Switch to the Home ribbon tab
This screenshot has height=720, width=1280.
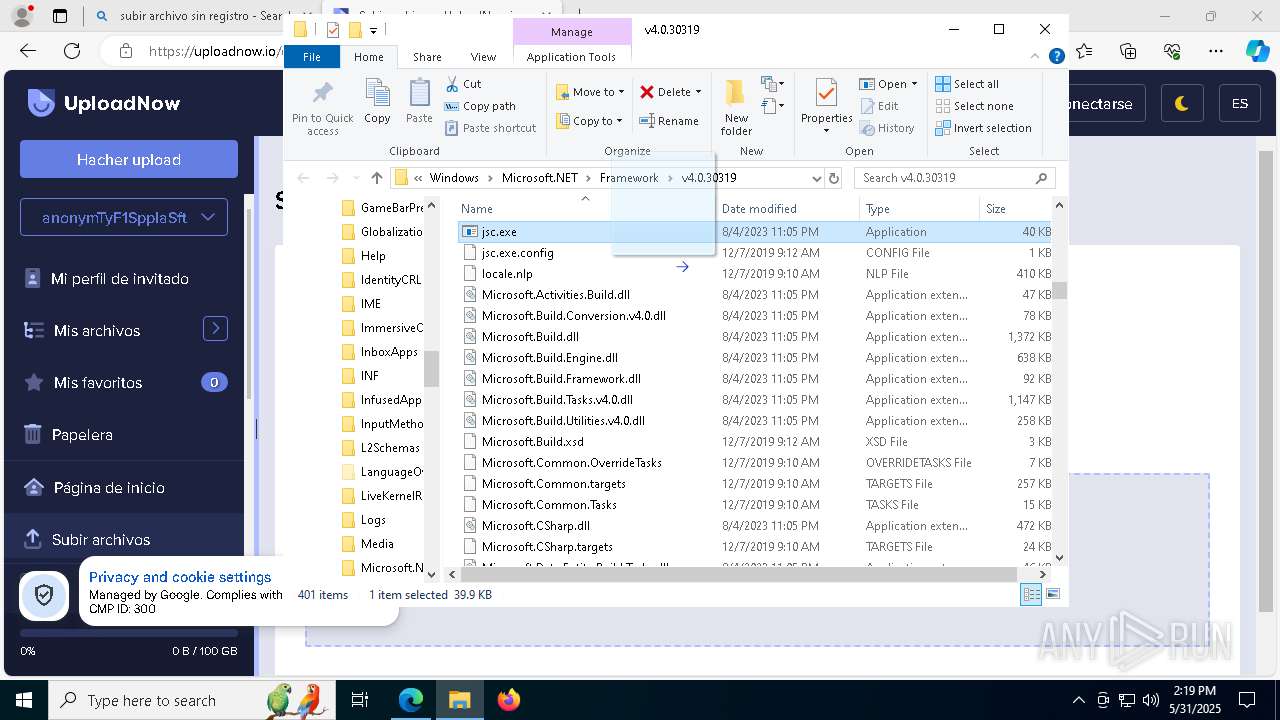(368, 57)
